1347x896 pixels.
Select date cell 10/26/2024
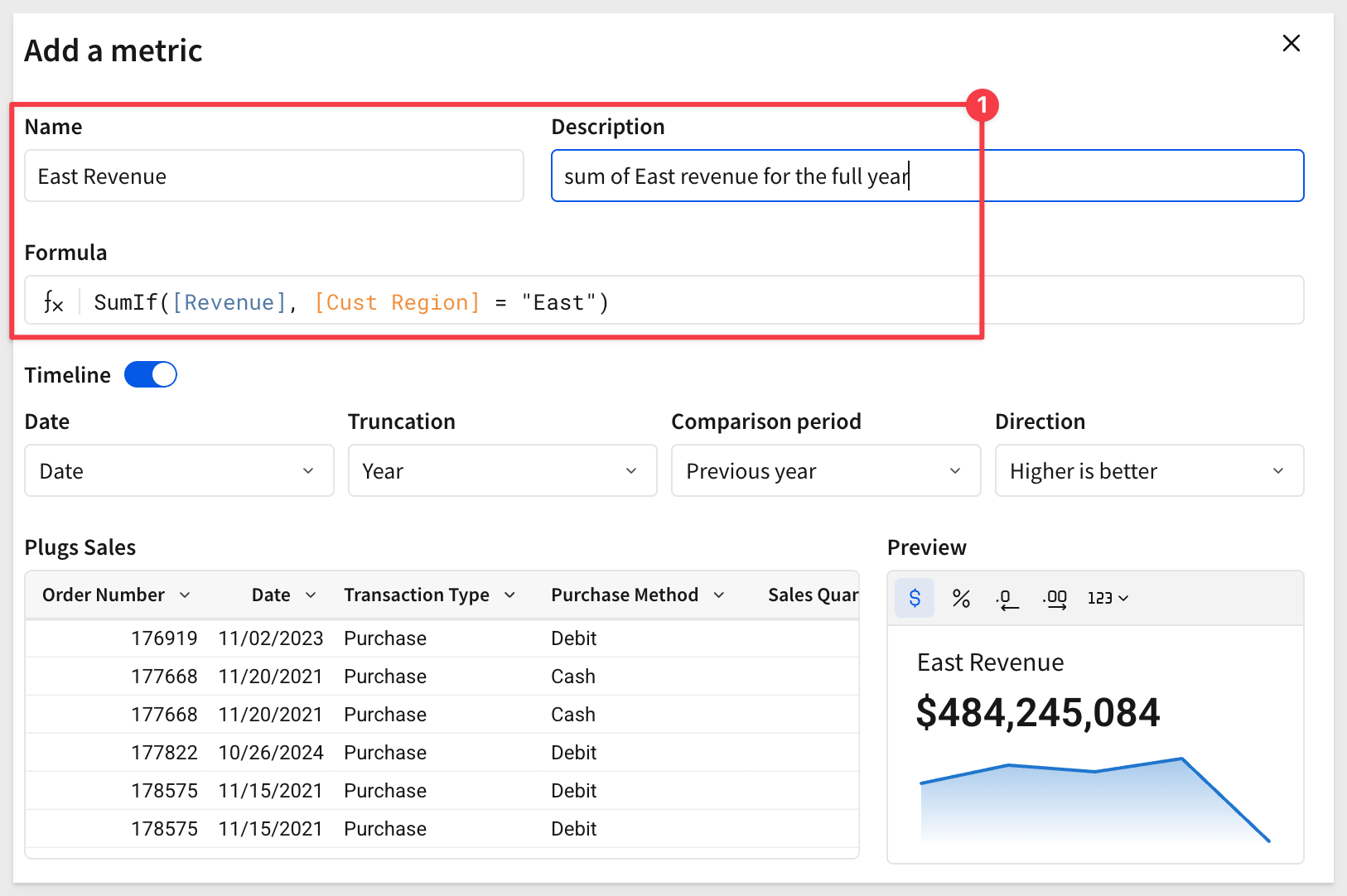[271, 753]
